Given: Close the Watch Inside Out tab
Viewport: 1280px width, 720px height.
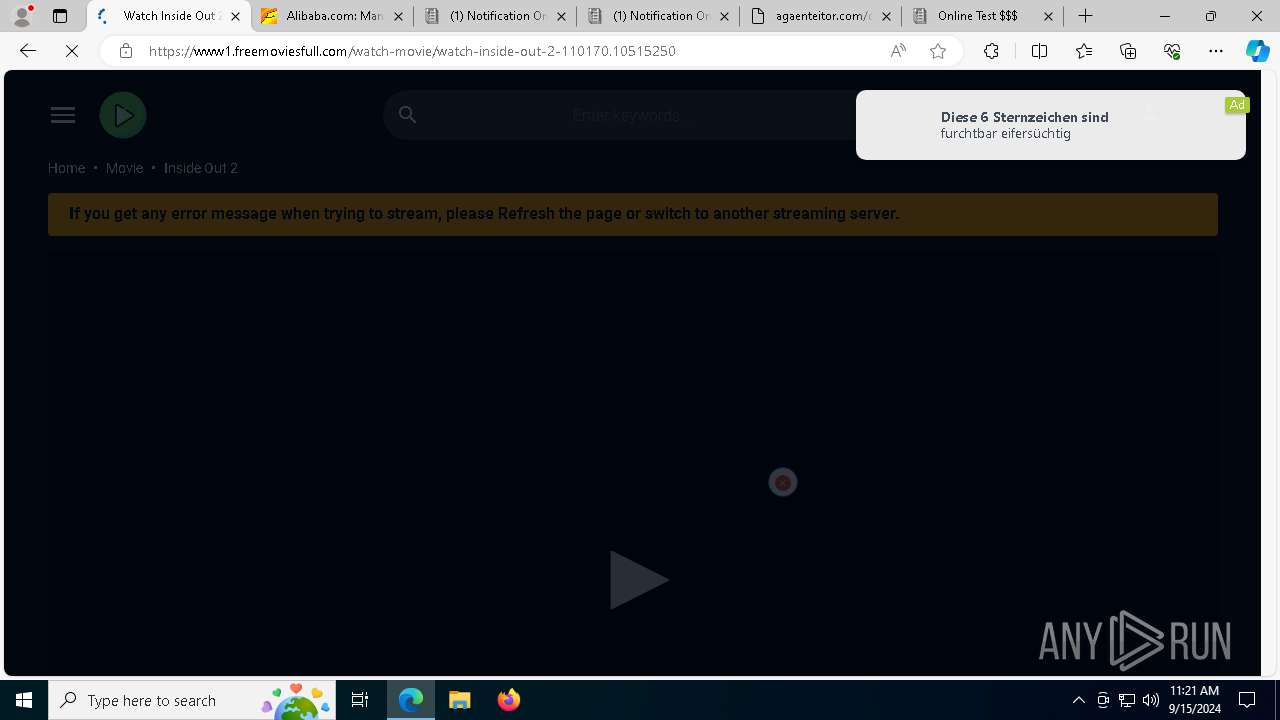Looking at the screenshot, I should tap(235, 16).
